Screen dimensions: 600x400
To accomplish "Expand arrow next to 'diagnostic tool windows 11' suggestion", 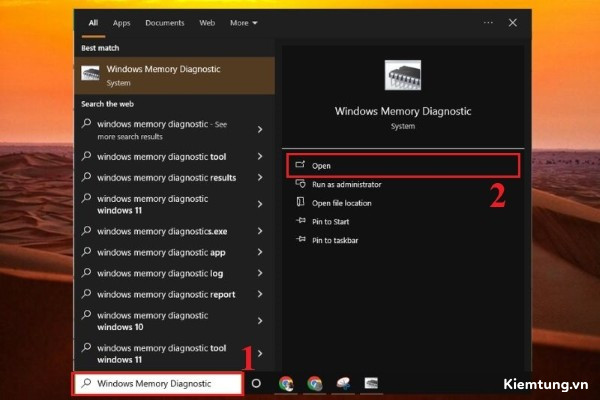I will pyautogui.click(x=260, y=353).
